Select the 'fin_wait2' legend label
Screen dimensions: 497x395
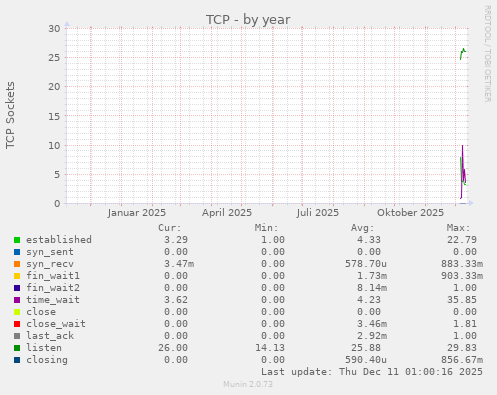point(53,288)
